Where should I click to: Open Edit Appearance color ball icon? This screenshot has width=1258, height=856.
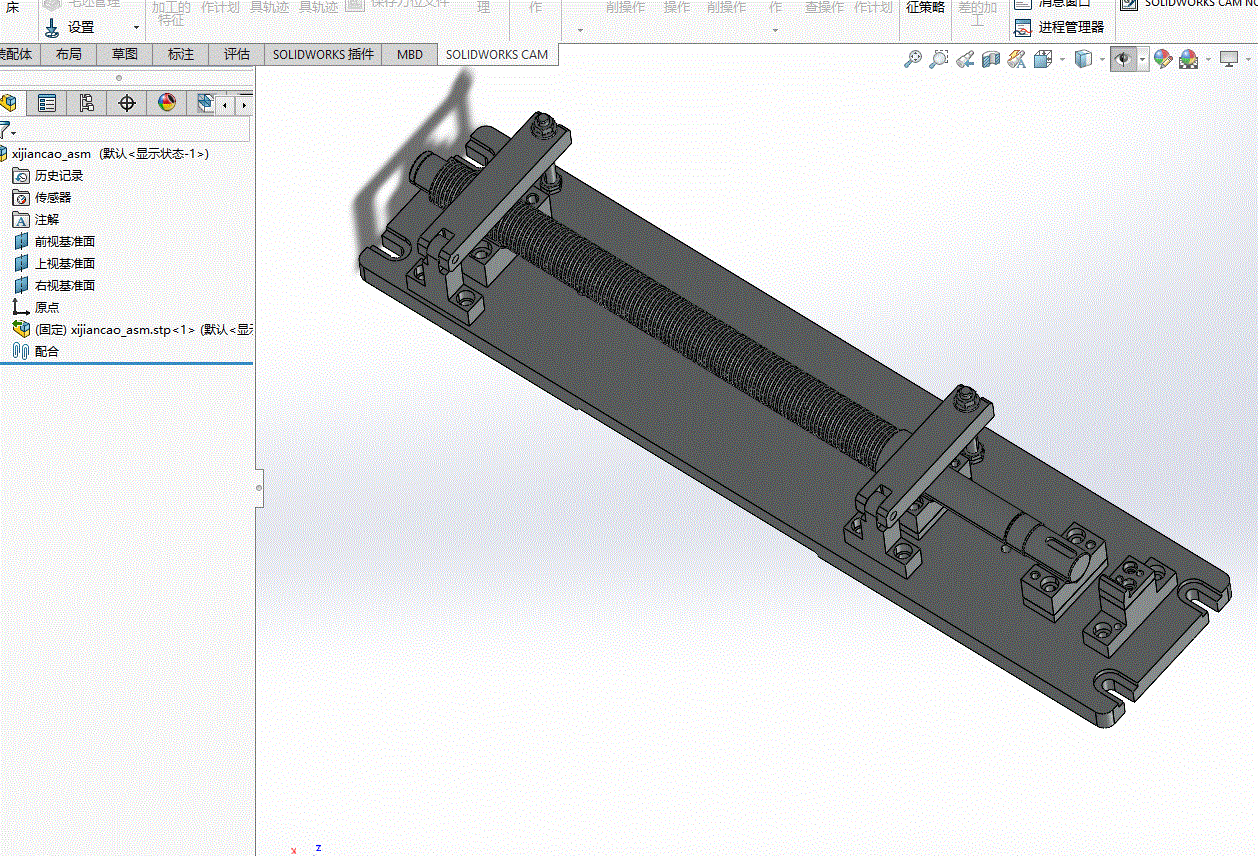click(1163, 60)
